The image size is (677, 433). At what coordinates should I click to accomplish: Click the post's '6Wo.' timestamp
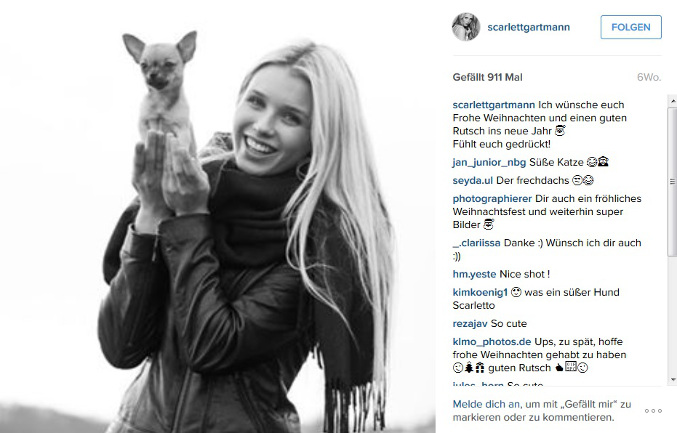coord(649,77)
